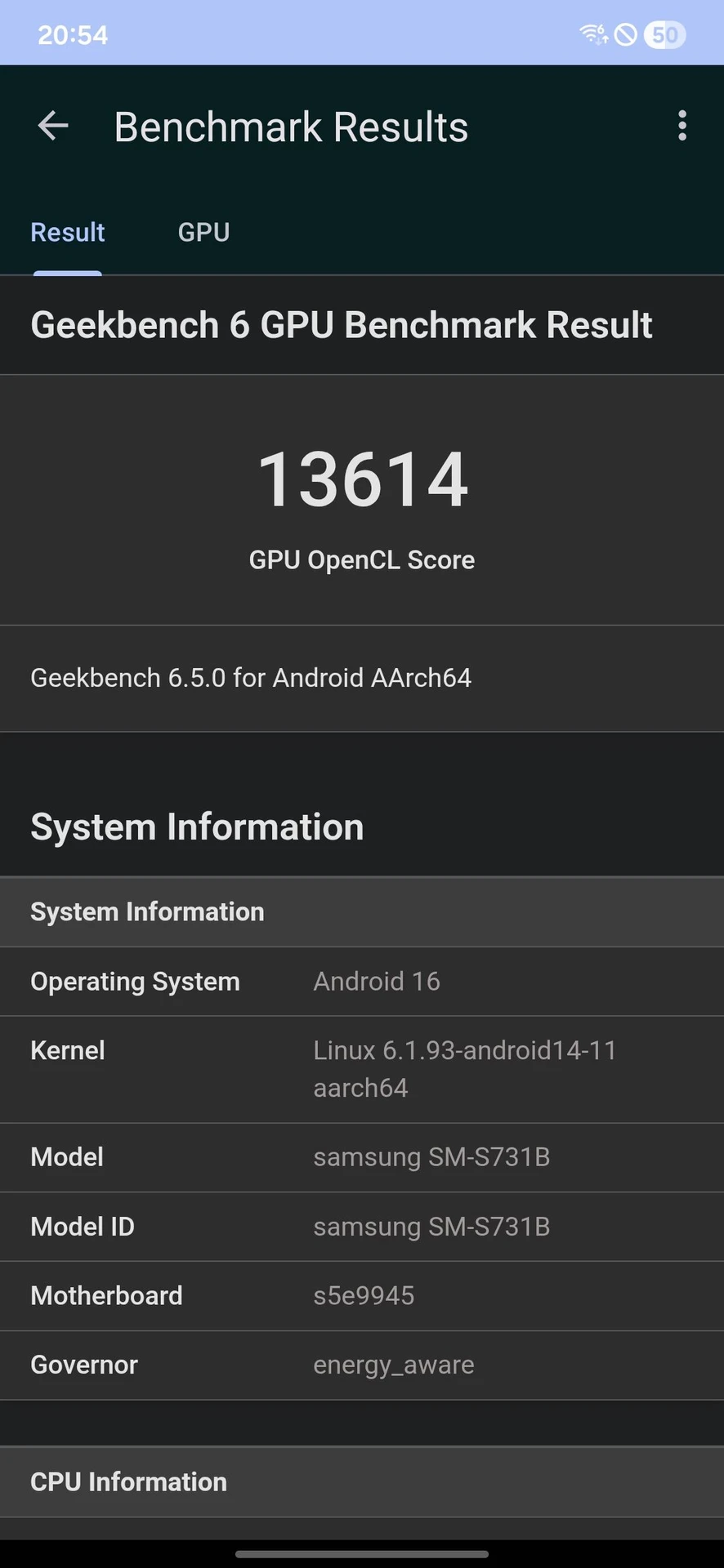Screen dimensions: 724x1568
Task: Tap the Model samsung SM-S731B row
Action: [x=362, y=1158]
